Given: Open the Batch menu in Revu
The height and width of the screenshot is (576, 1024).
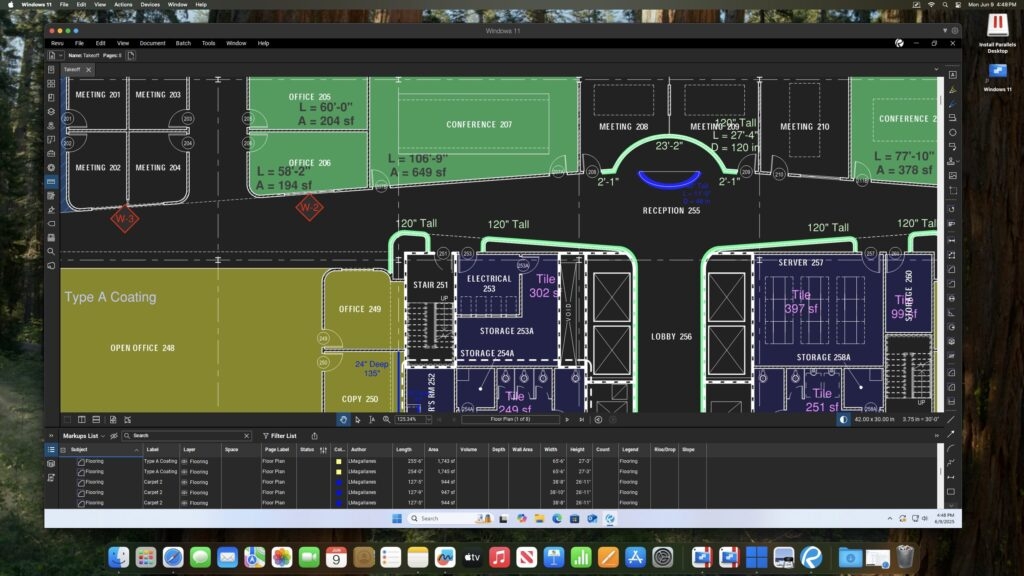Looking at the screenshot, I should click(x=182, y=43).
